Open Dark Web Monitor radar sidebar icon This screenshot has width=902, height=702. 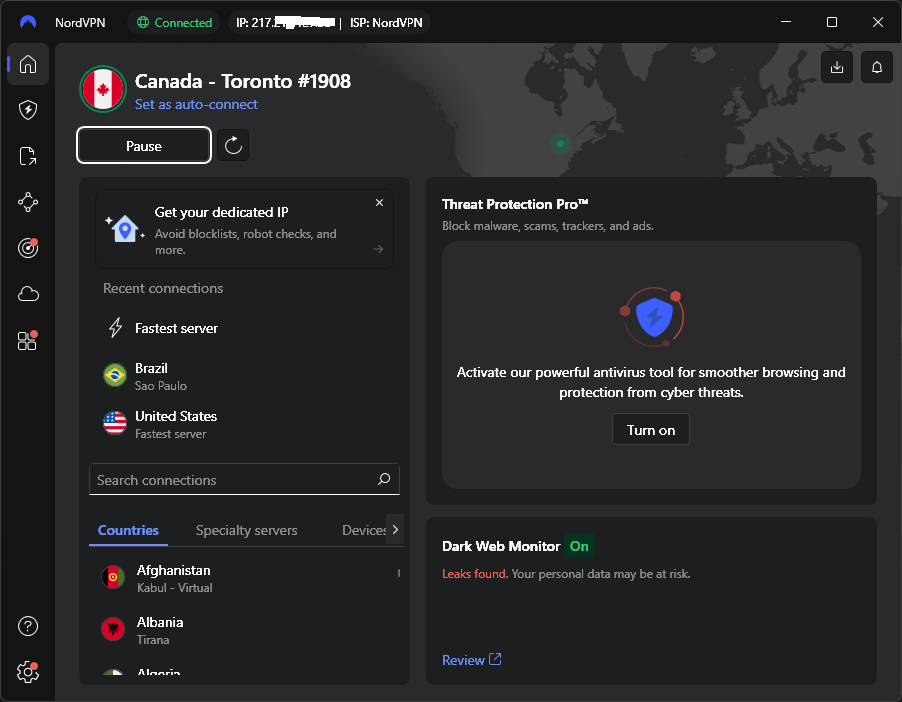28,248
